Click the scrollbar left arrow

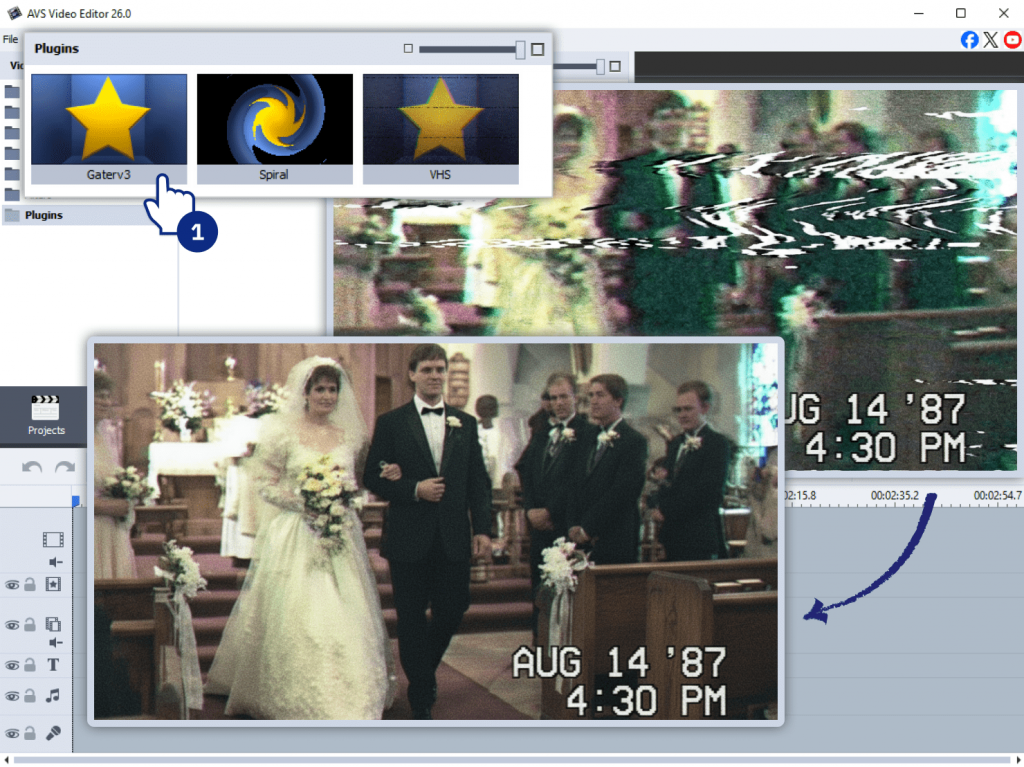[x=7, y=760]
